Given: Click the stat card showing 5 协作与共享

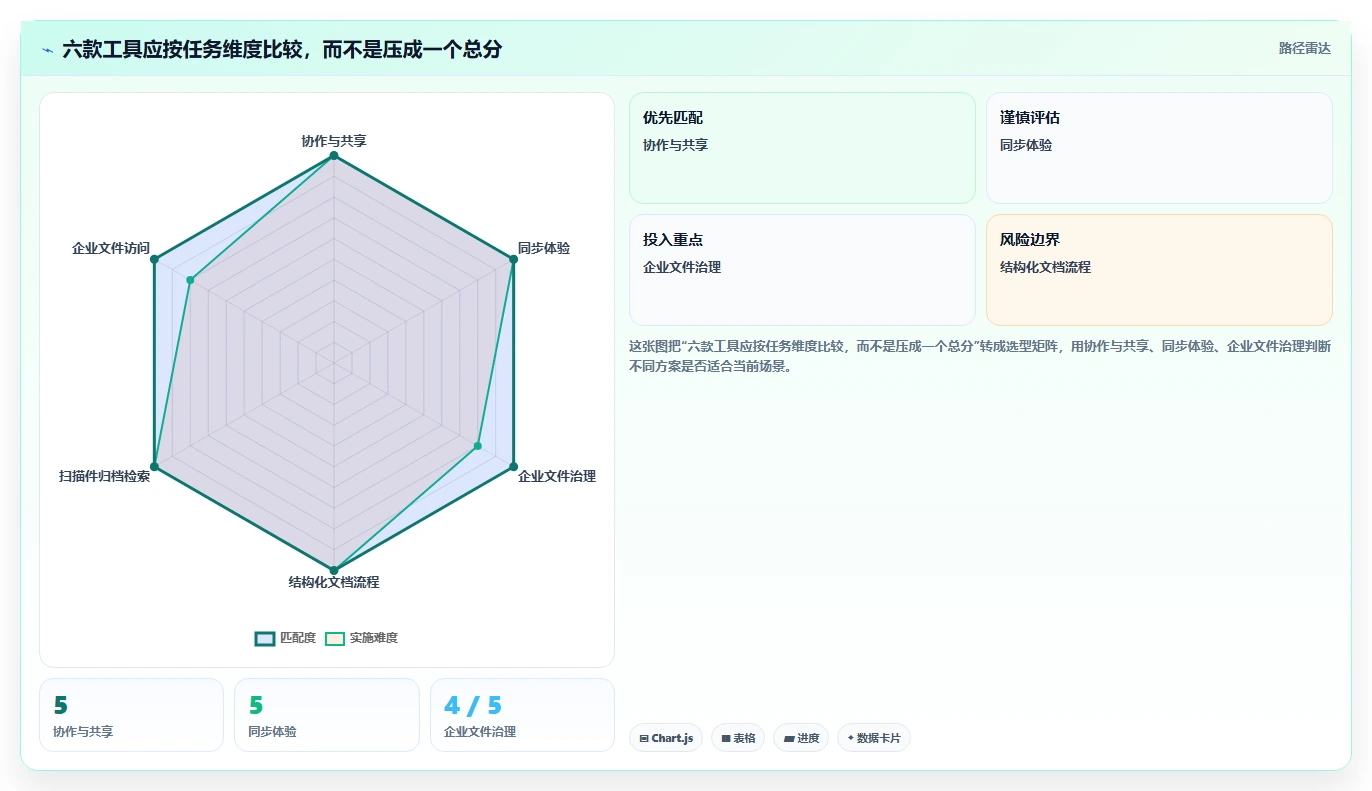Looking at the screenshot, I should click(131, 715).
